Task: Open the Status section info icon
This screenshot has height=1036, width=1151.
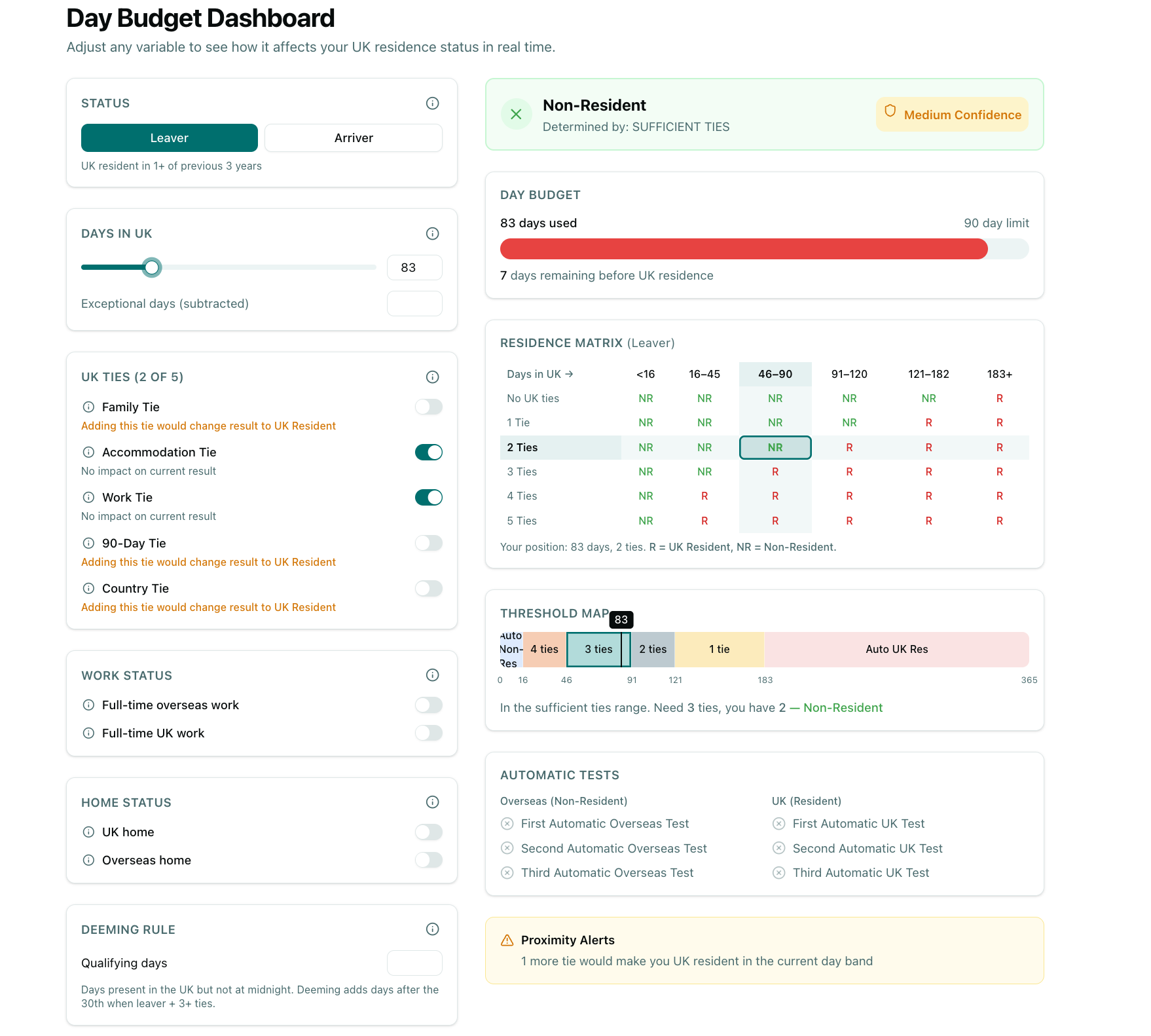Action: [432, 103]
